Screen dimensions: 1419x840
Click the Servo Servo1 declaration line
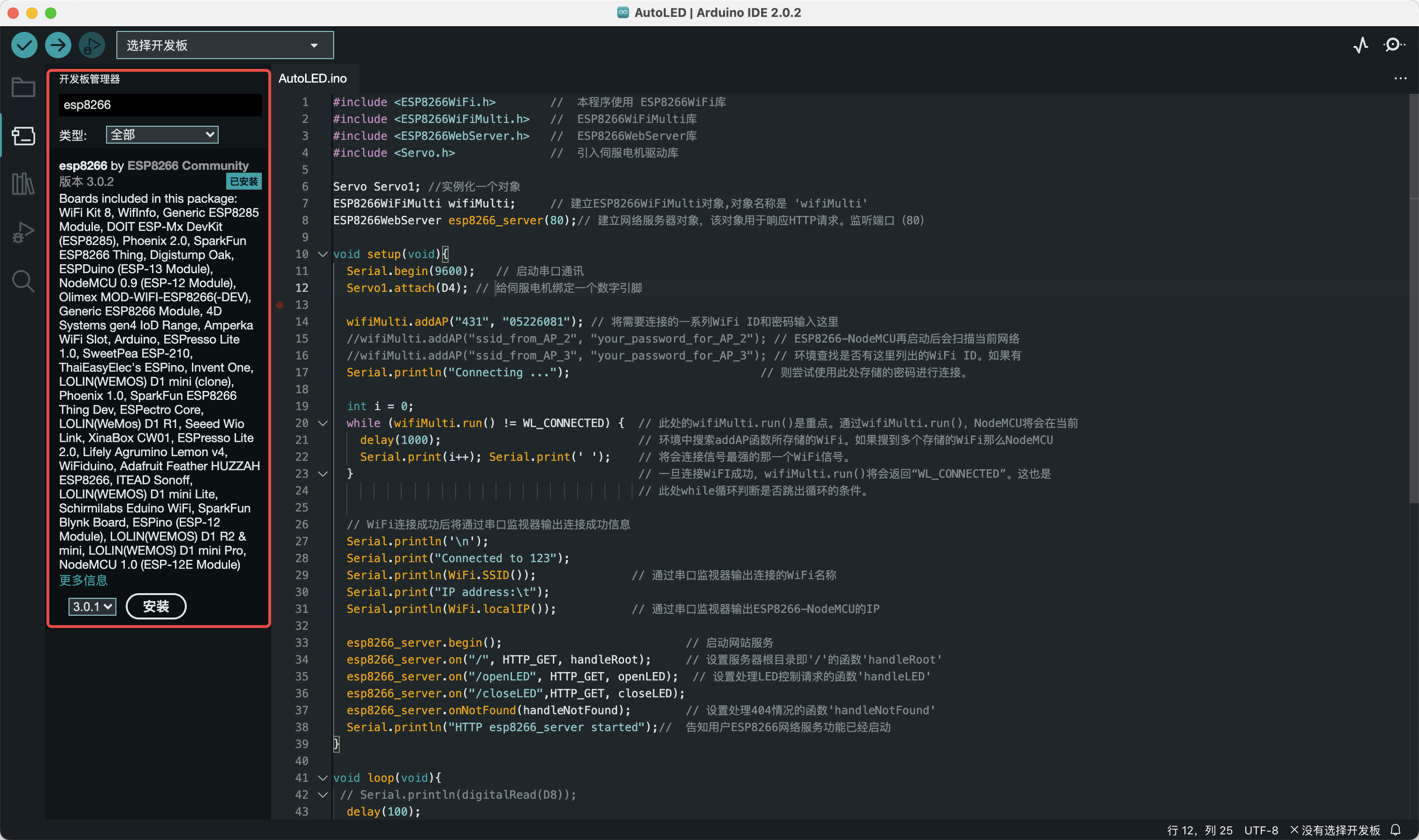[x=376, y=187]
